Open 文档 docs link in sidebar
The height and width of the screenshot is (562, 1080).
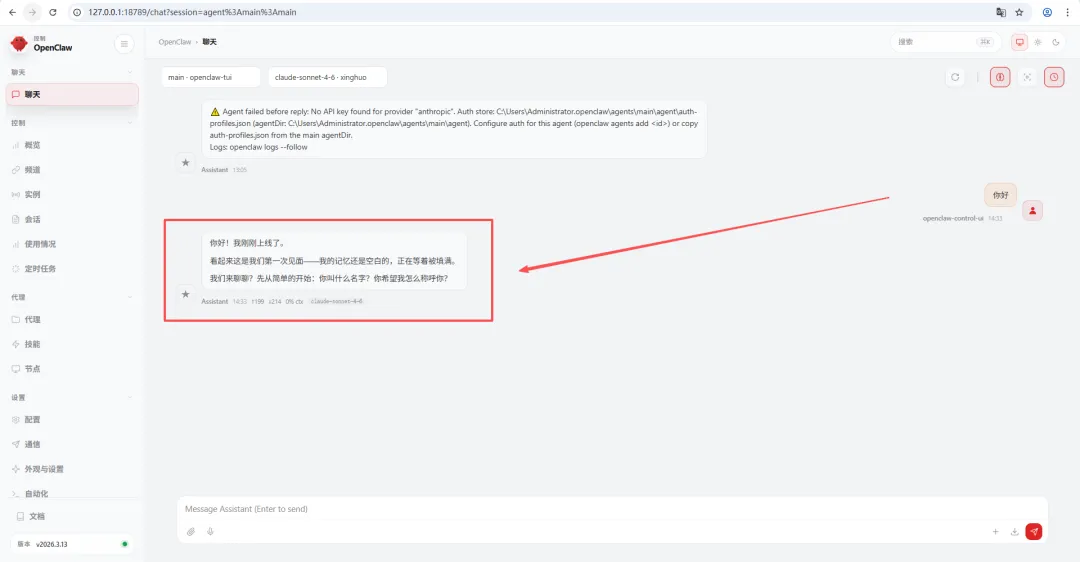coord(72,516)
